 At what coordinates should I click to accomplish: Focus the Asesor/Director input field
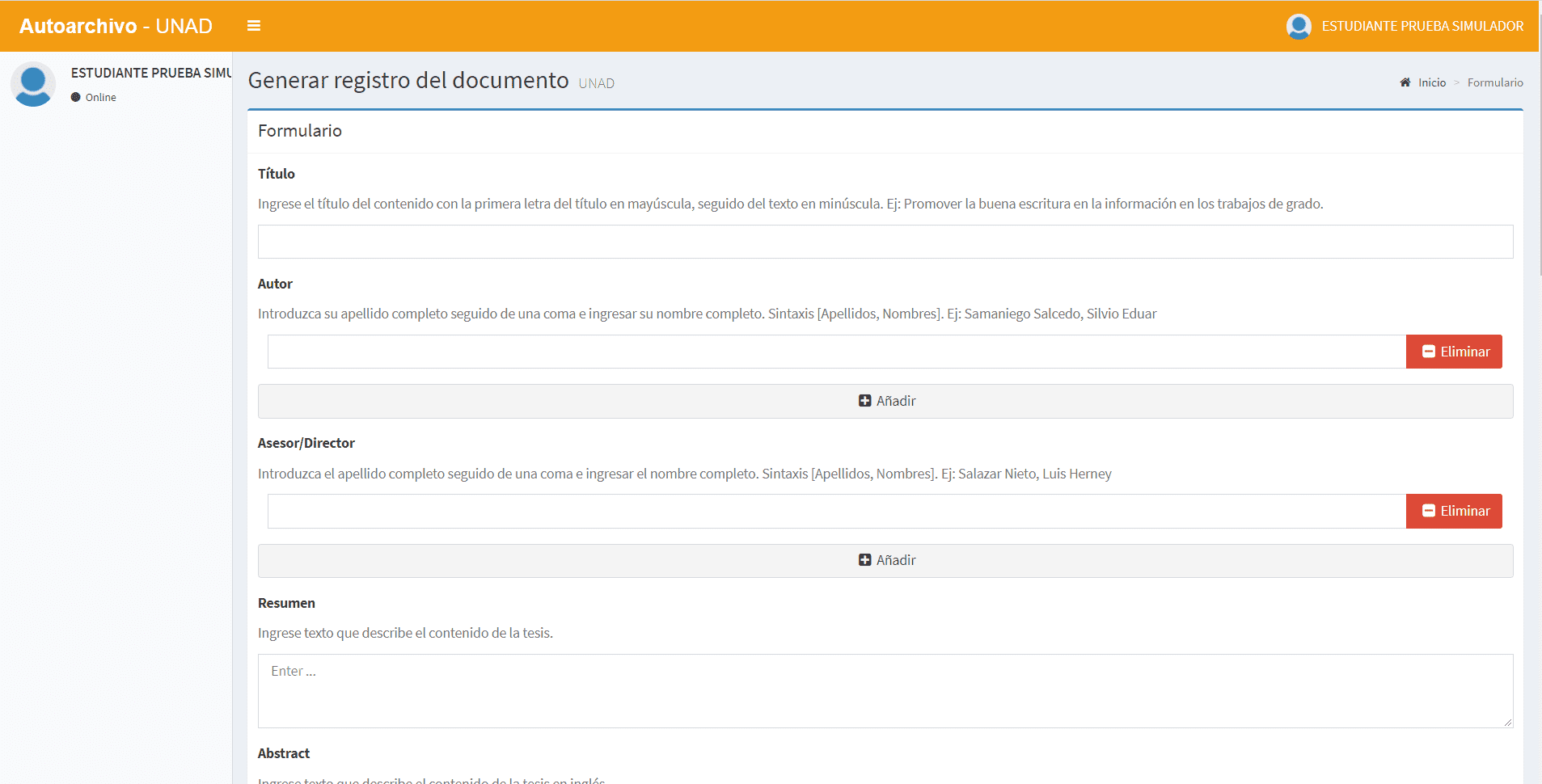pyautogui.click(x=837, y=511)
